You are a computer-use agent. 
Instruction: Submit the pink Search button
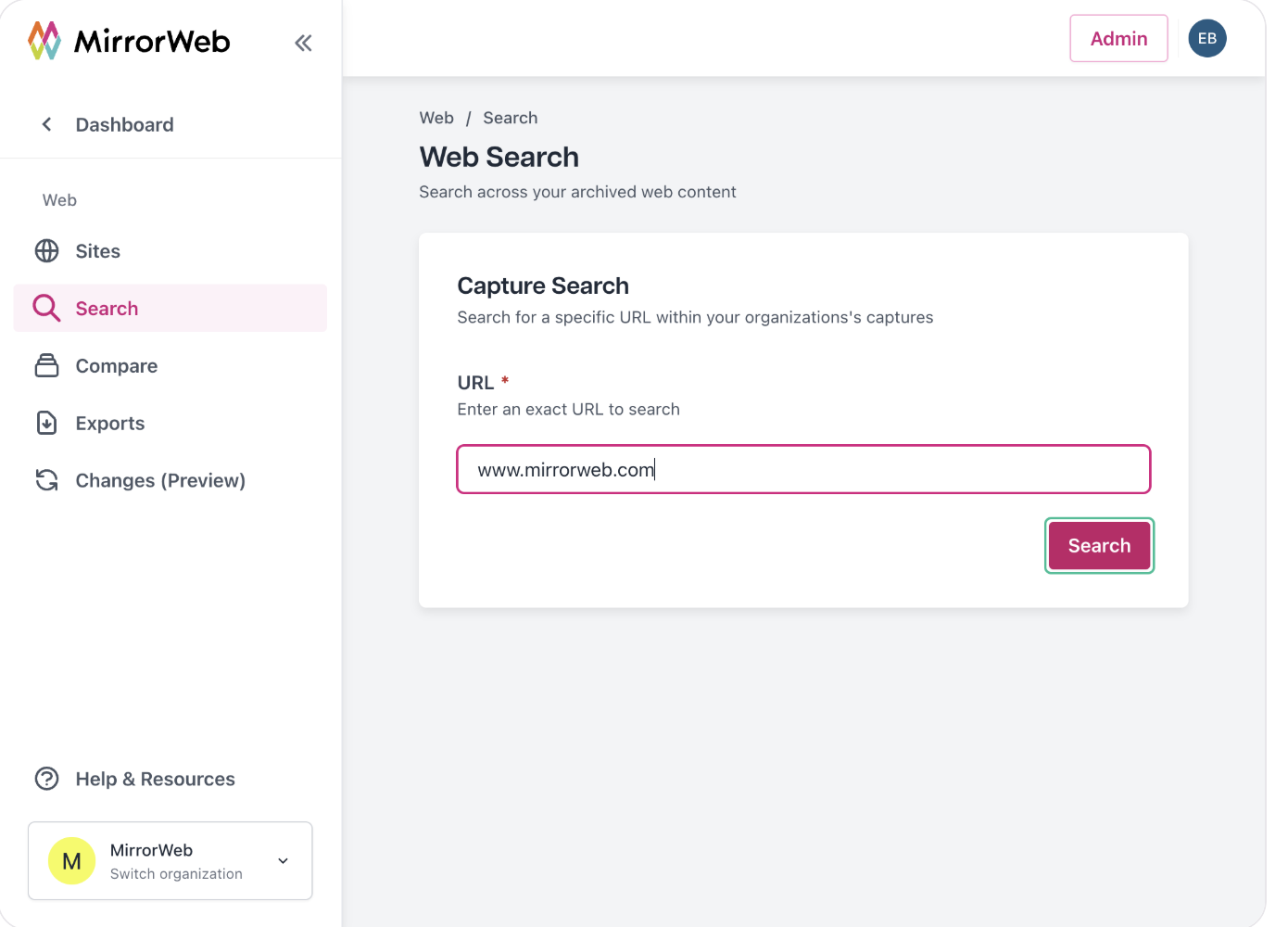1099,545
